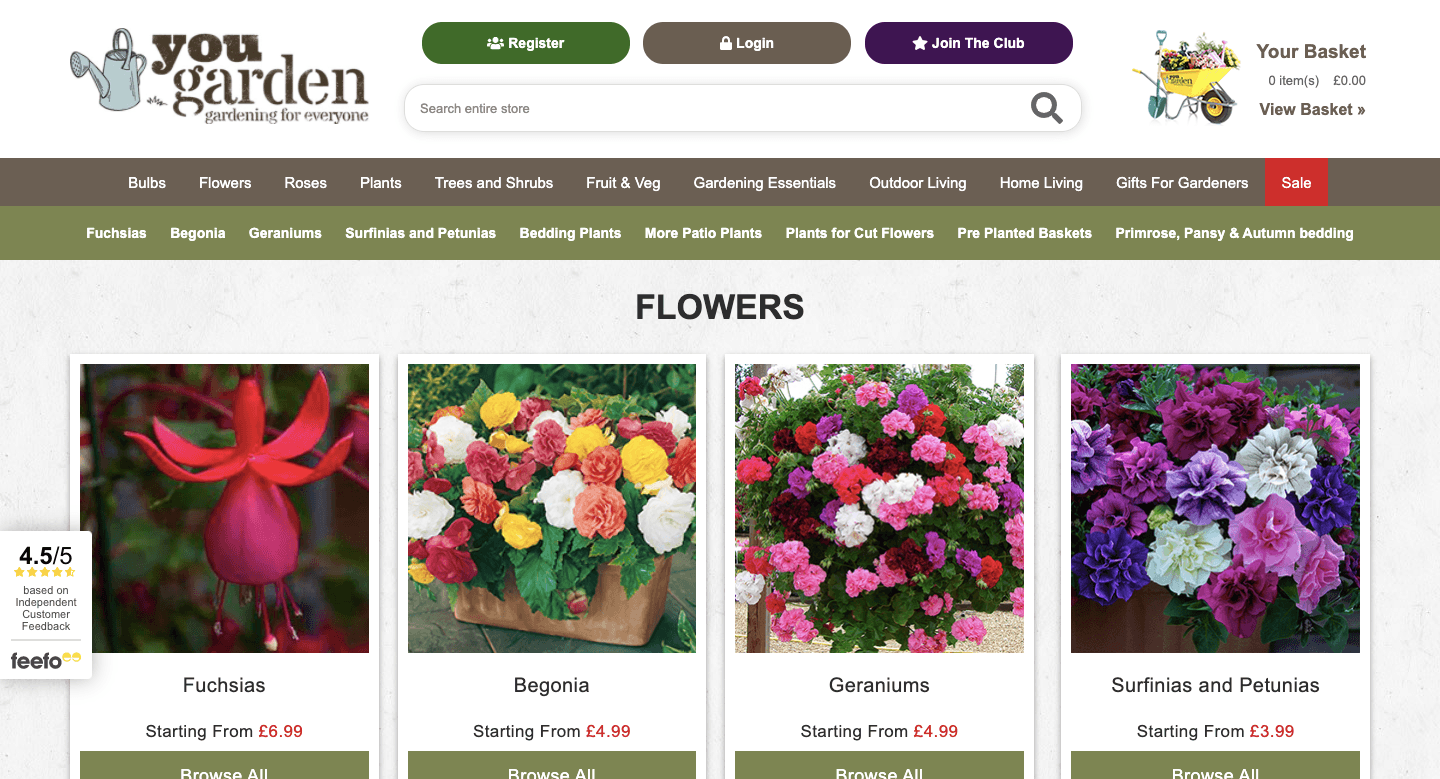Open the Gardening Essentials menu

(x=765, y=183)
